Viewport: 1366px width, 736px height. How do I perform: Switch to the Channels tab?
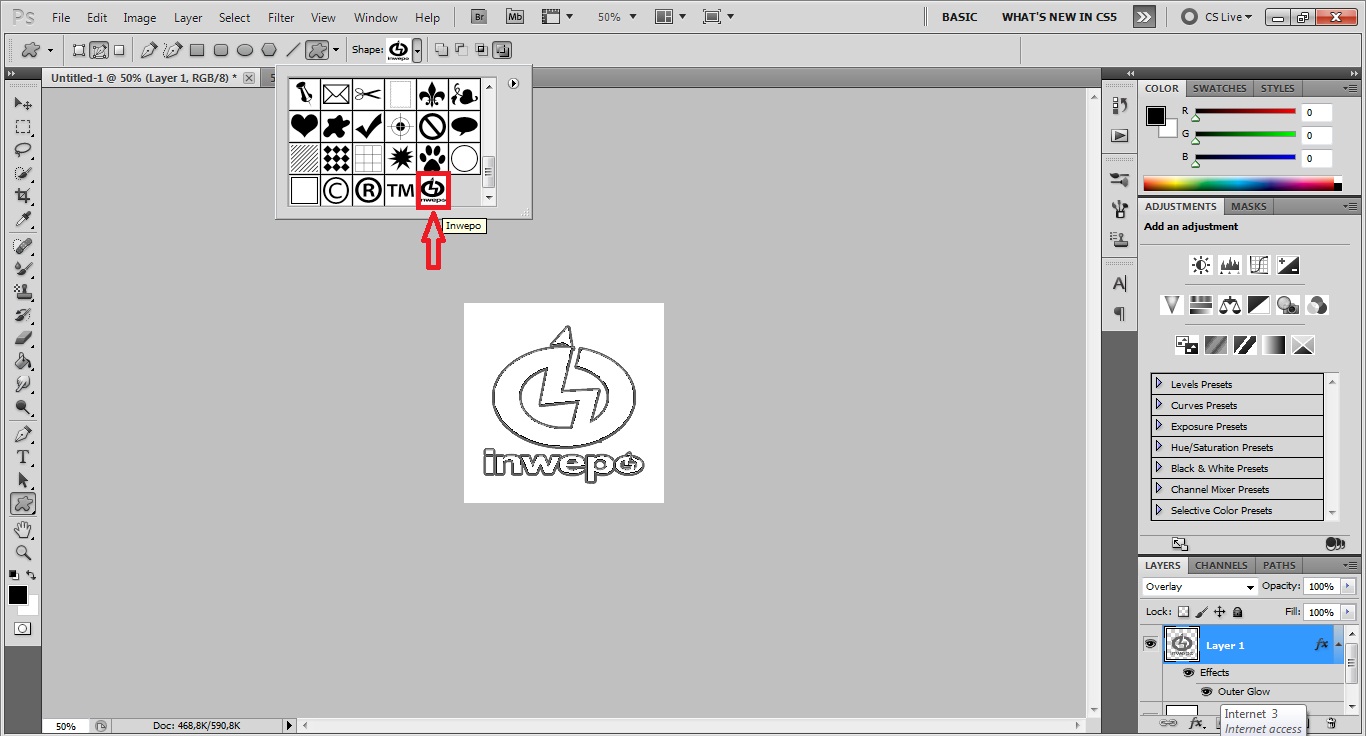(x=1221, y=565)
